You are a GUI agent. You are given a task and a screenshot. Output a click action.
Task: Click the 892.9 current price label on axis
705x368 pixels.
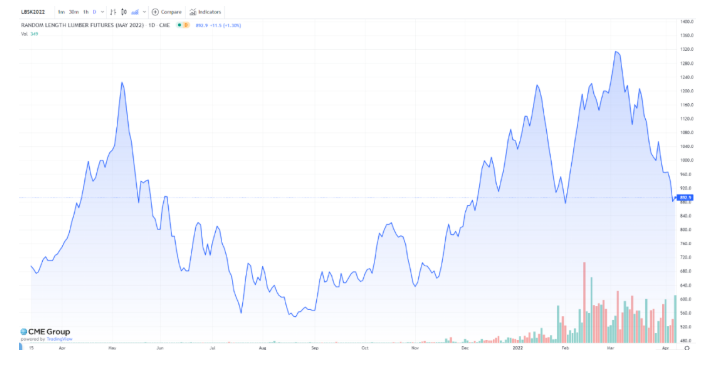[x=685, y=197]
